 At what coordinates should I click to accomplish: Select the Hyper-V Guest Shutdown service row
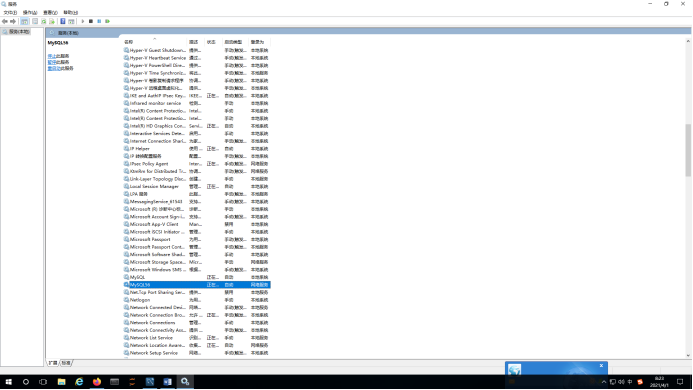(x=197, y=50)
